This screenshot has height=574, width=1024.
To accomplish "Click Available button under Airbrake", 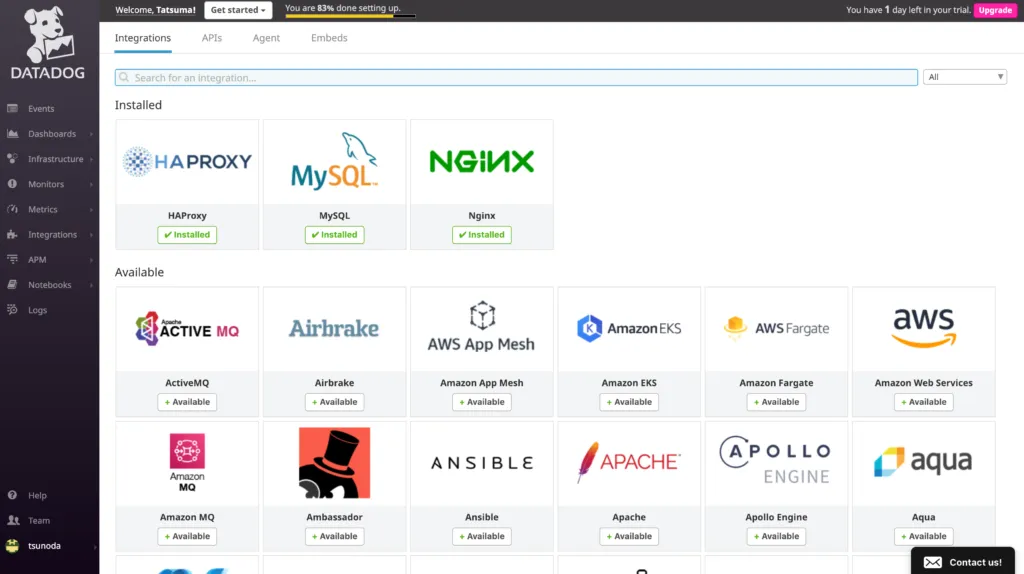I will (334, 402).
